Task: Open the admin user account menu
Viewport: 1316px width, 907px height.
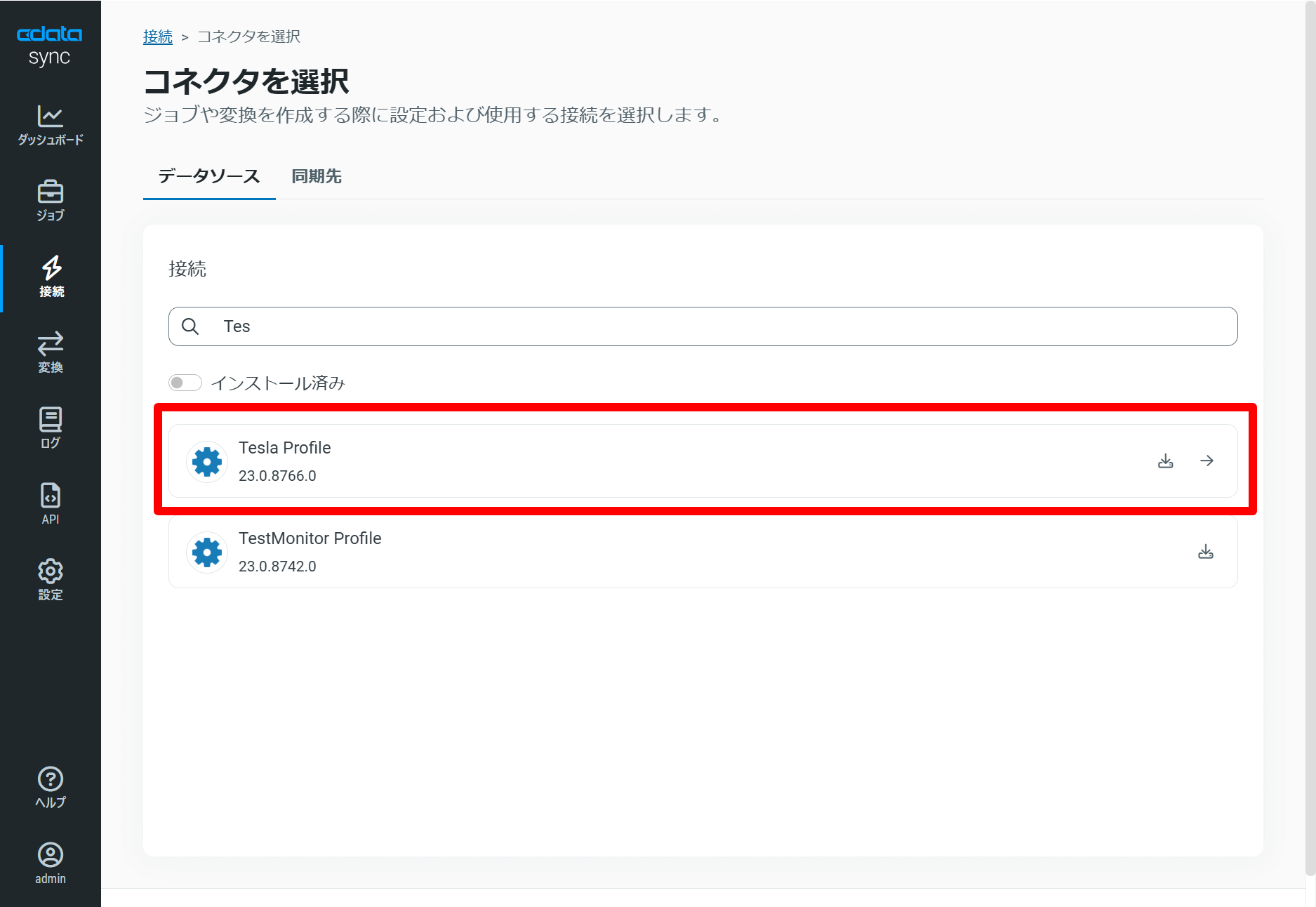Action: coord(51,863)
